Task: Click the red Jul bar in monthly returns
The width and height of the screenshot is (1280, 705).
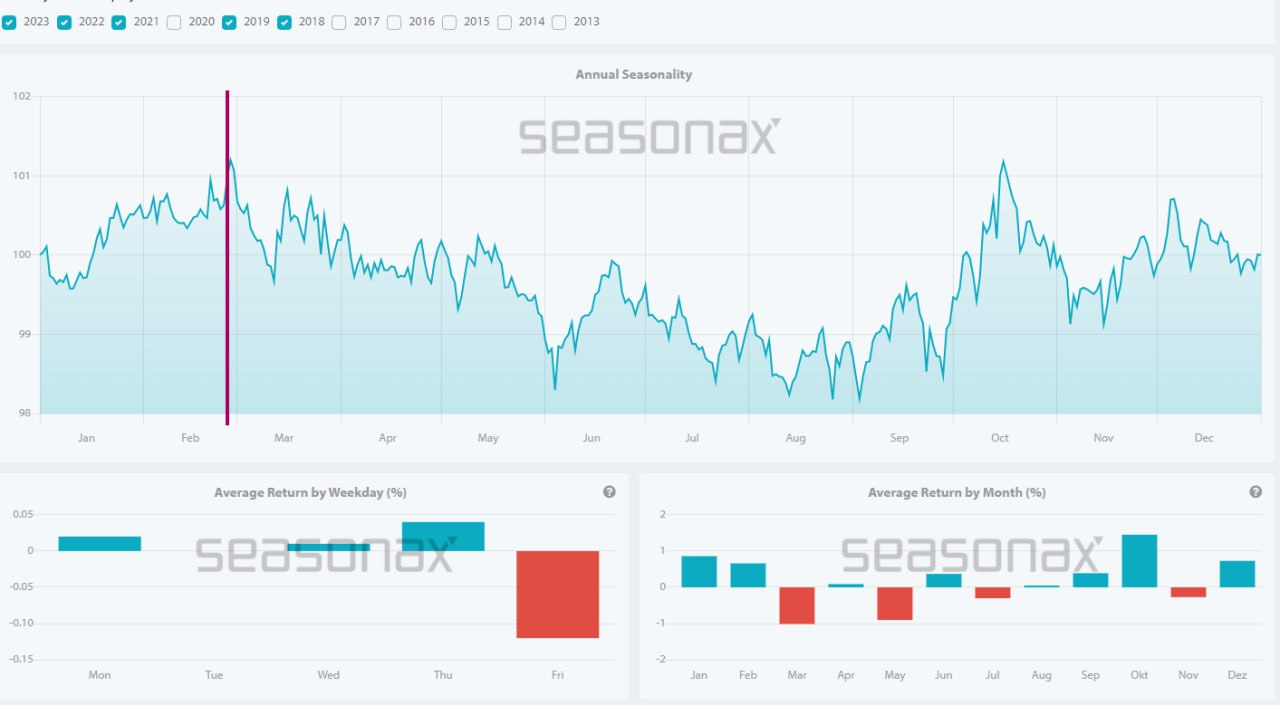Action: tap(993, 592)
